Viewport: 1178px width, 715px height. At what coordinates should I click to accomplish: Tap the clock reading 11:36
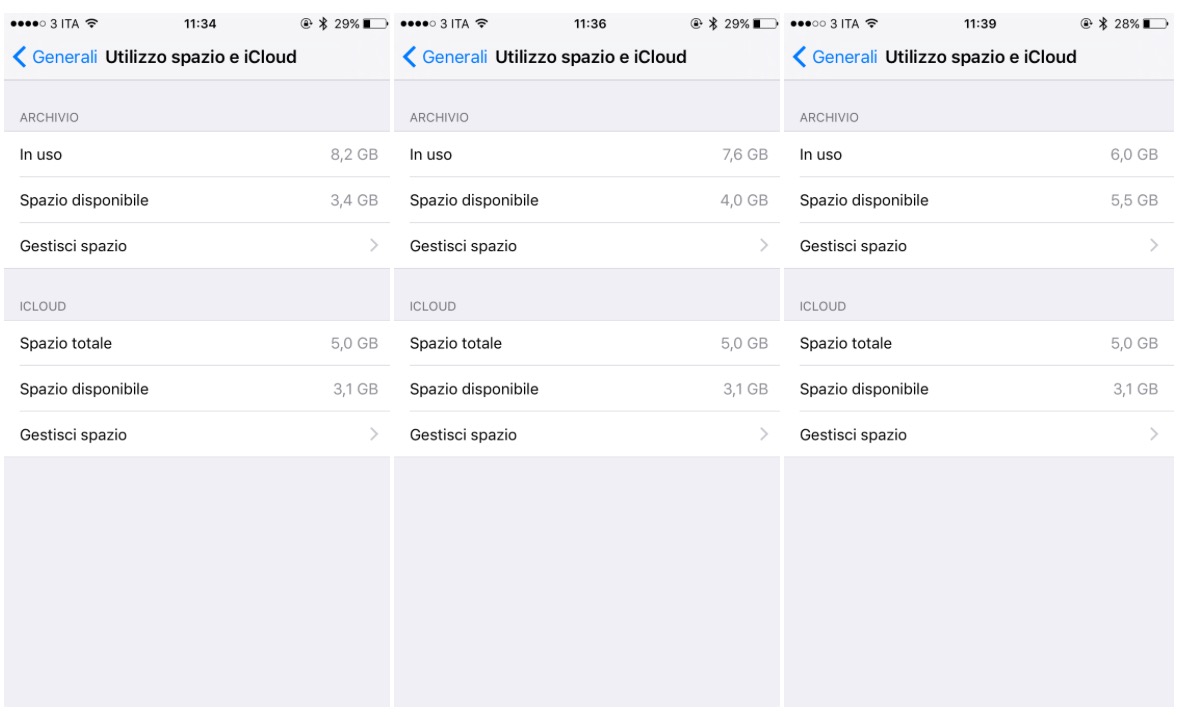click(x=590, y=23)
